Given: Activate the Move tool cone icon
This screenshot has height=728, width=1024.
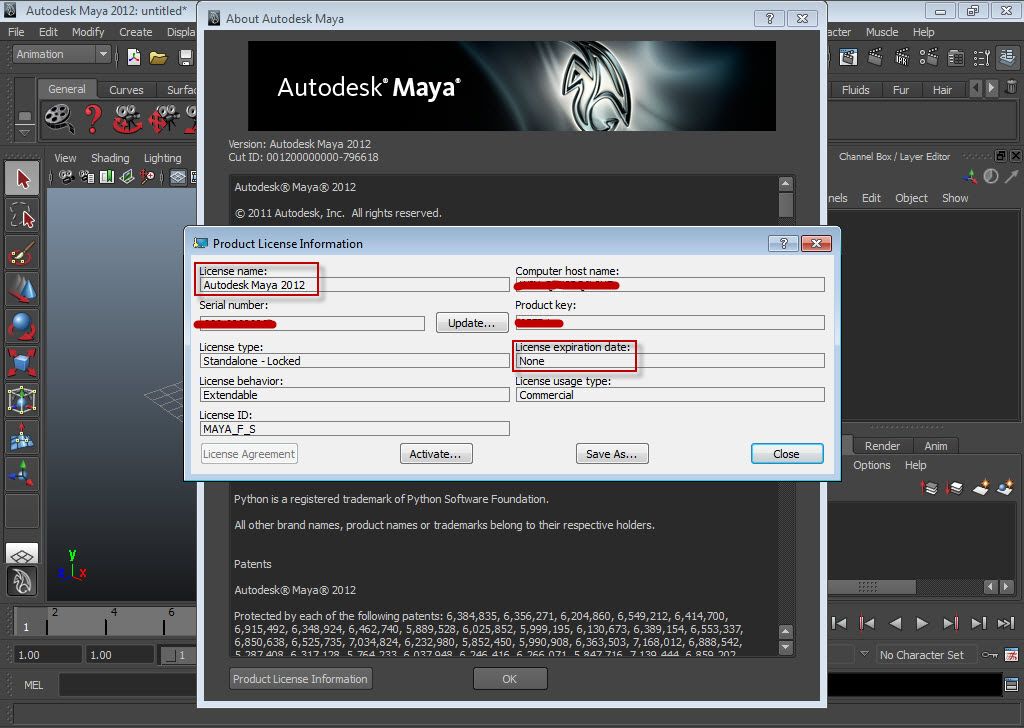Looking at the screenshot, I should pos(22,289).
